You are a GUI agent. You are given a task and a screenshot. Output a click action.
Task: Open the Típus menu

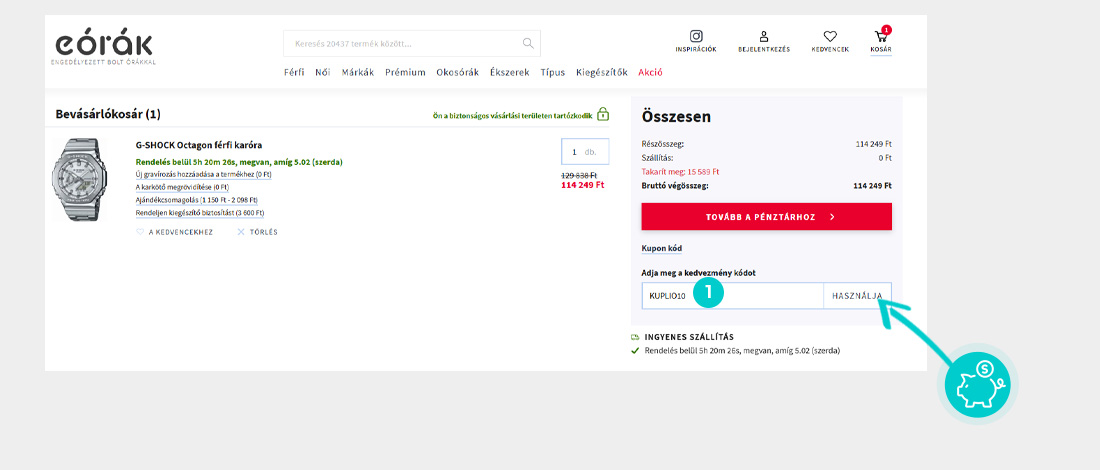point(552,72)
